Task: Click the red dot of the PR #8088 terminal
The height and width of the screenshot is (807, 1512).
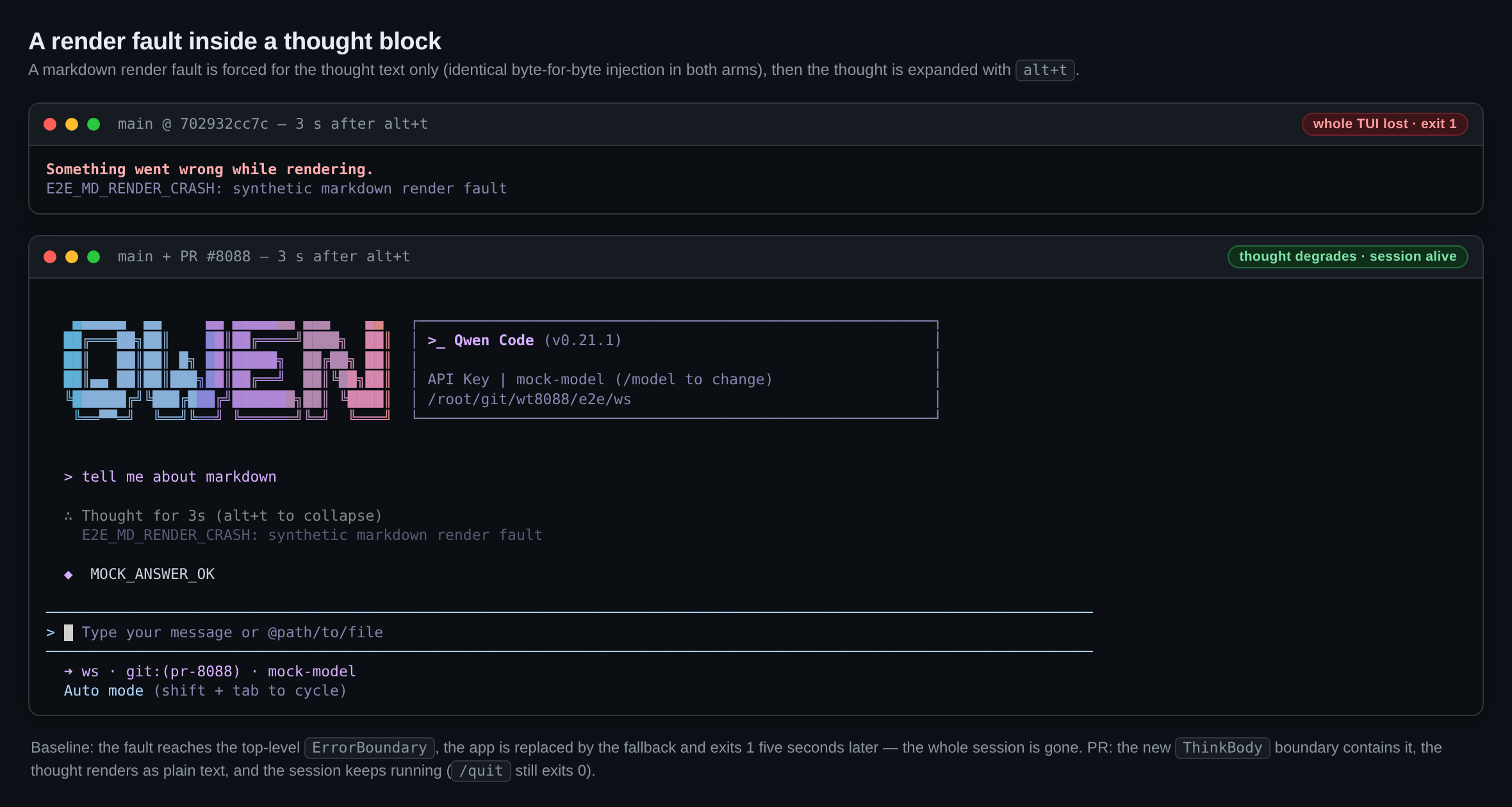Action: coord(50,257)
